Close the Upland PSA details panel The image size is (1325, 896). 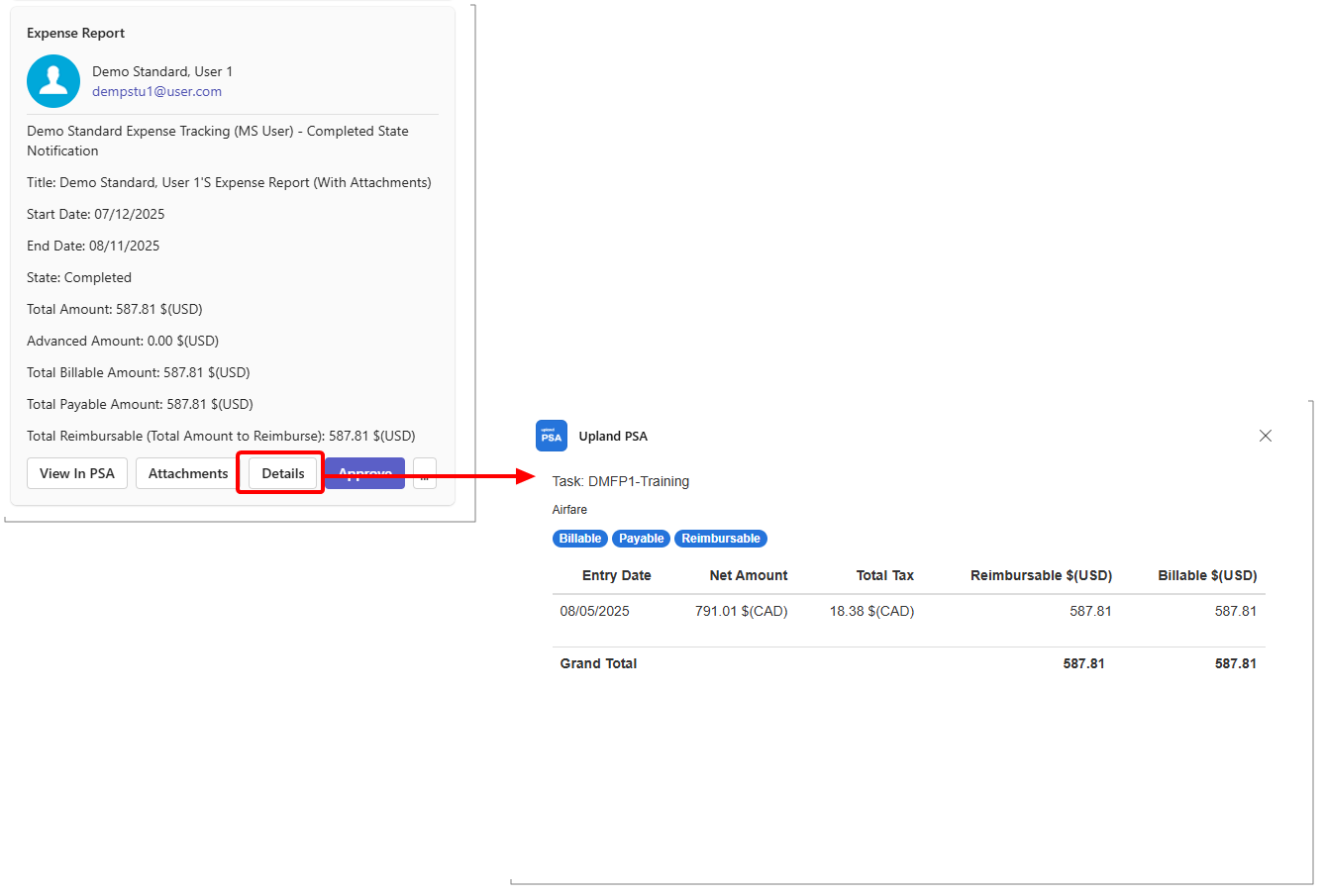1265,436
